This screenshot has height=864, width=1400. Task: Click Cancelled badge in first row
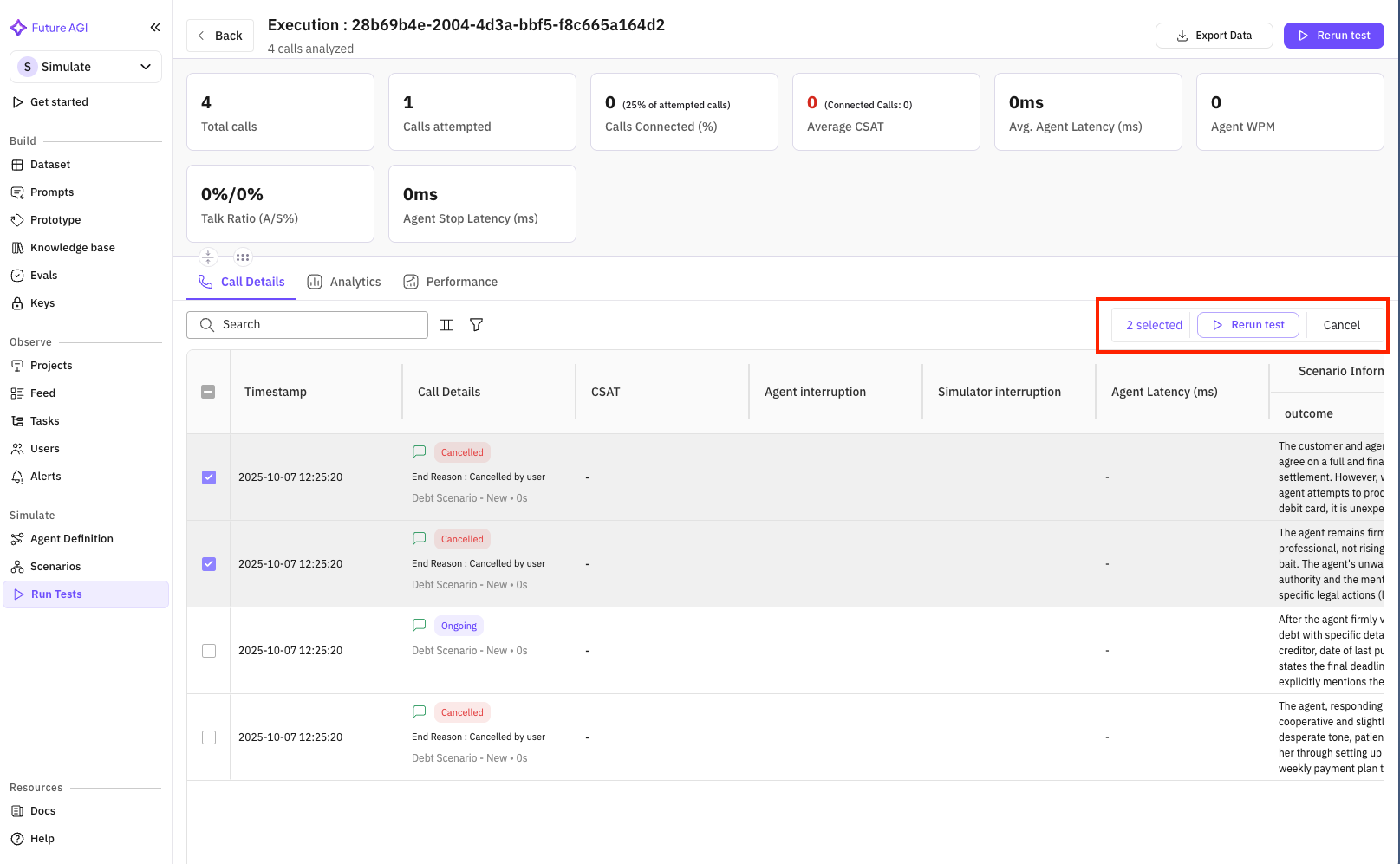coord(462,452)
